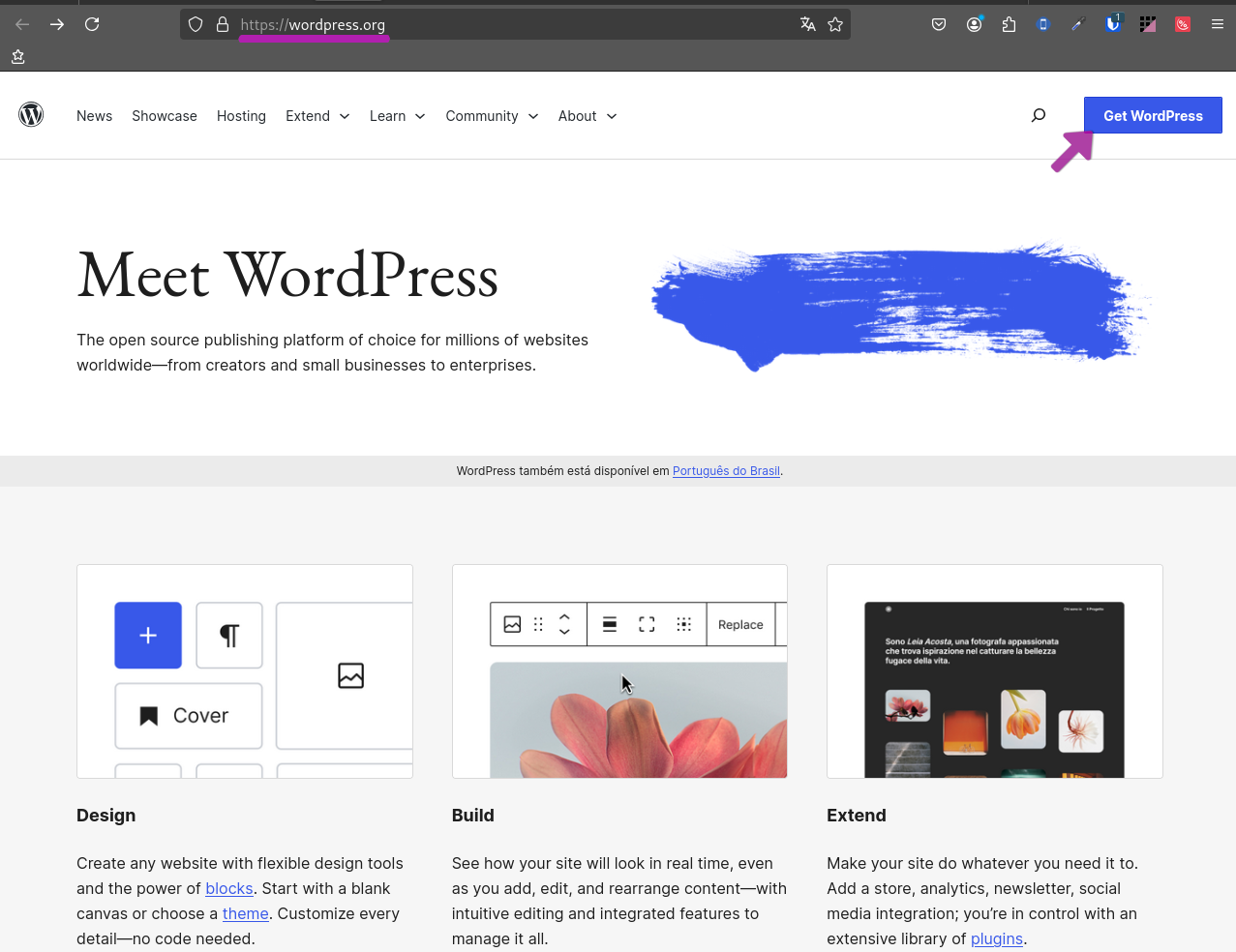Reload the current page

(x=92, y=24)
